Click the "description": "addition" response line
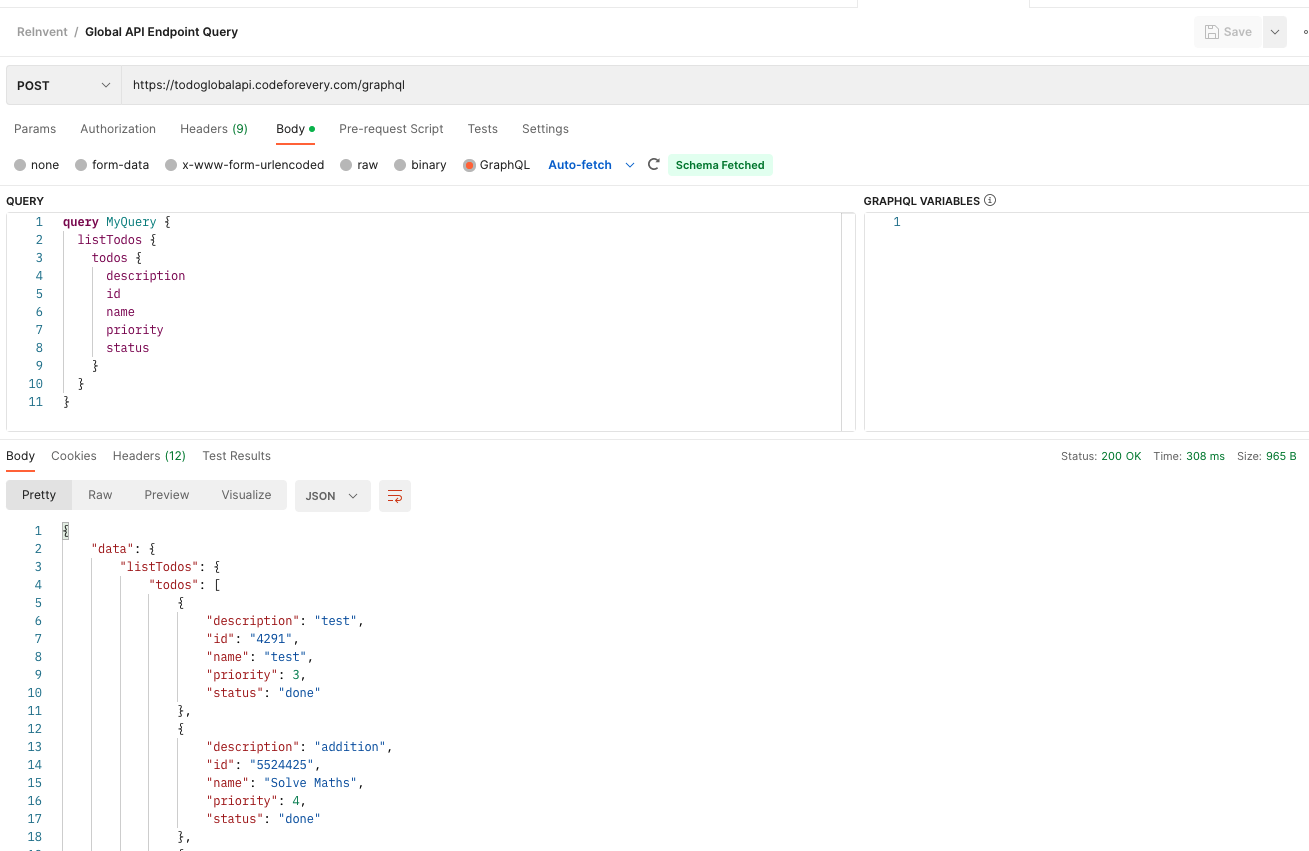 pyautogui.click(x=300, y=747)
